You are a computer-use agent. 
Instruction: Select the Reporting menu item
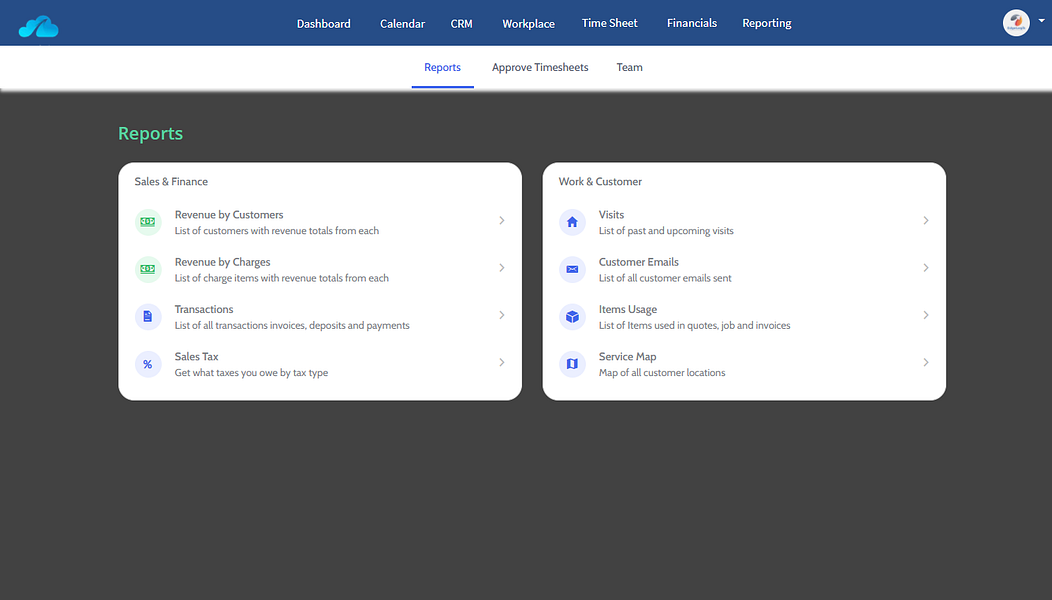click(767, 23)
